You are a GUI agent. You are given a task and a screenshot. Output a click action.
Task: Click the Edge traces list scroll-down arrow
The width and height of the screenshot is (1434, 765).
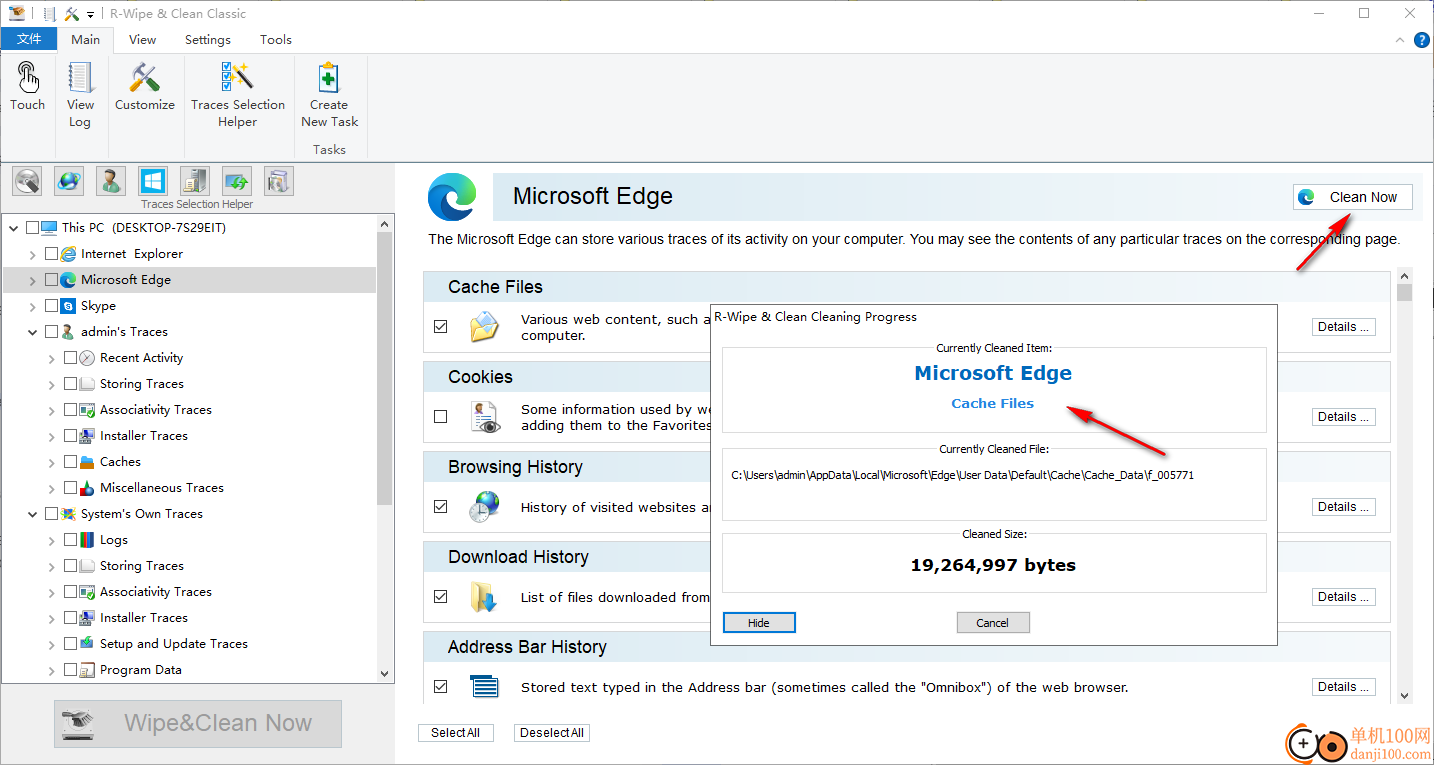pyautogui.click(x=1404, y=696)
